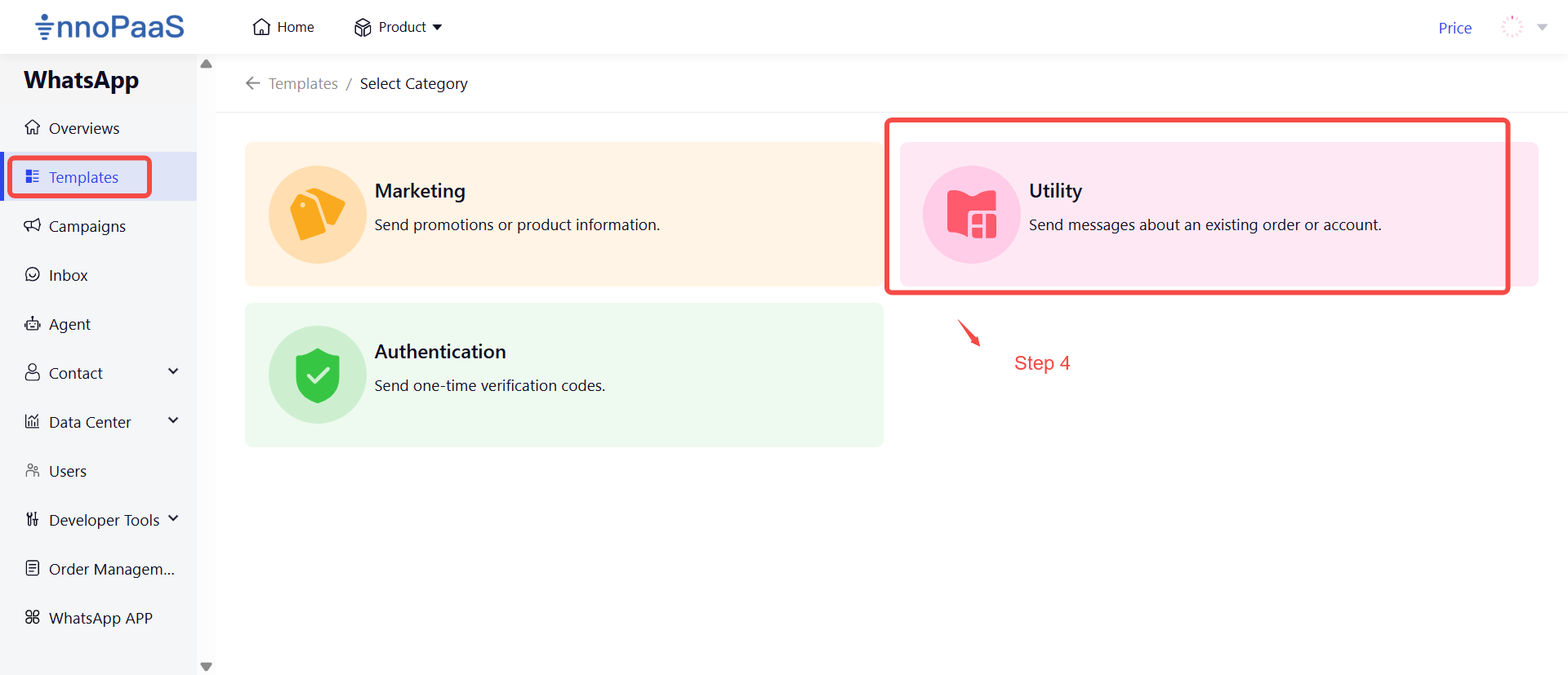Click the 'Select Category' breadcrumb text
Viewport: 1568px width, 675px height.
pos(414,83)
